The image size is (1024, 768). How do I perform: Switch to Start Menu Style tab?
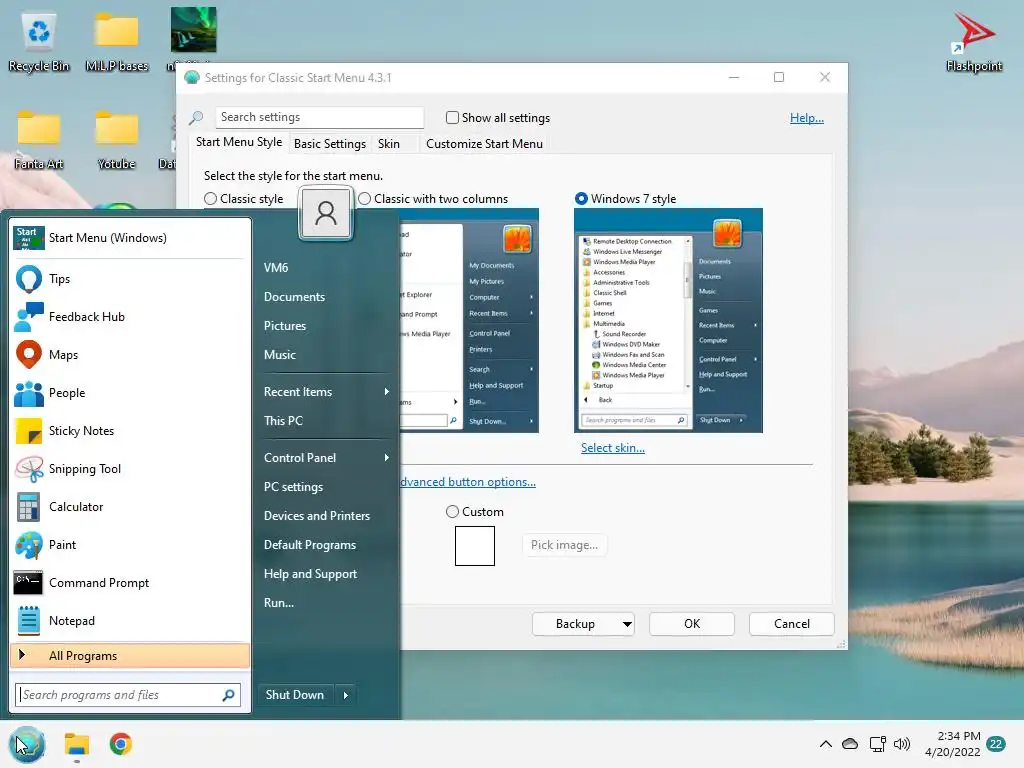click(x=239, y=142)
